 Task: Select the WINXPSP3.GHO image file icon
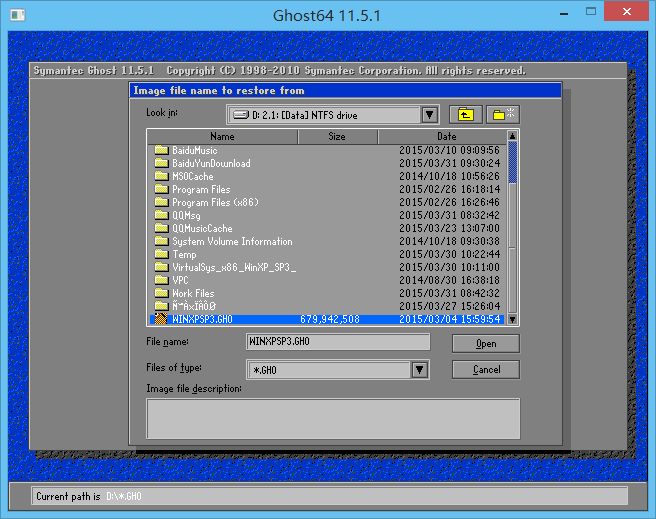pos(160,319)
